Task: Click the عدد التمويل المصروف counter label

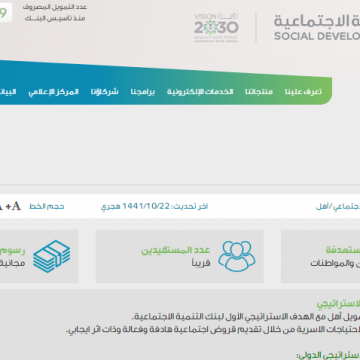Action: pyautogui.click(x=55, y=7)
